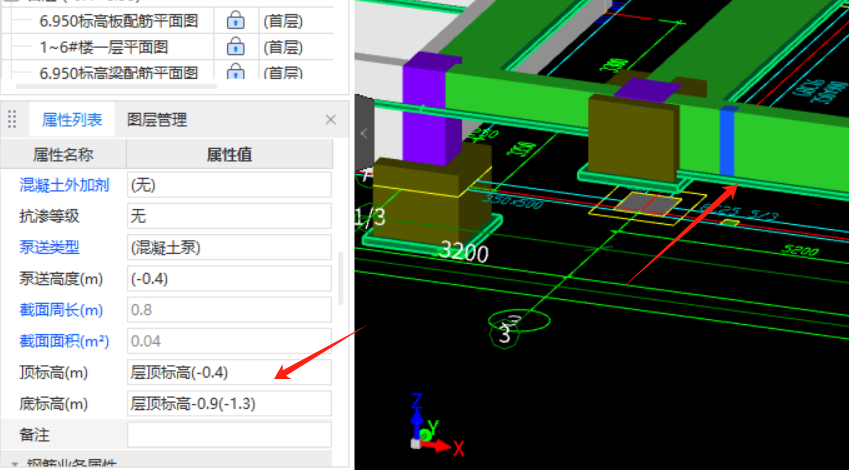Edit 泵送高度(m) value field

(229, 279)
